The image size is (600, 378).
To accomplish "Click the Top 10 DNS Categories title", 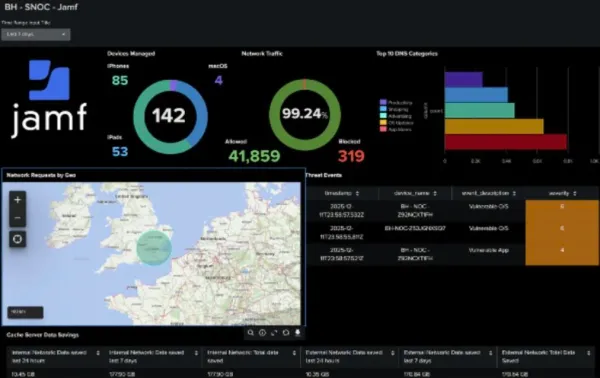I will tap(407, 54).
